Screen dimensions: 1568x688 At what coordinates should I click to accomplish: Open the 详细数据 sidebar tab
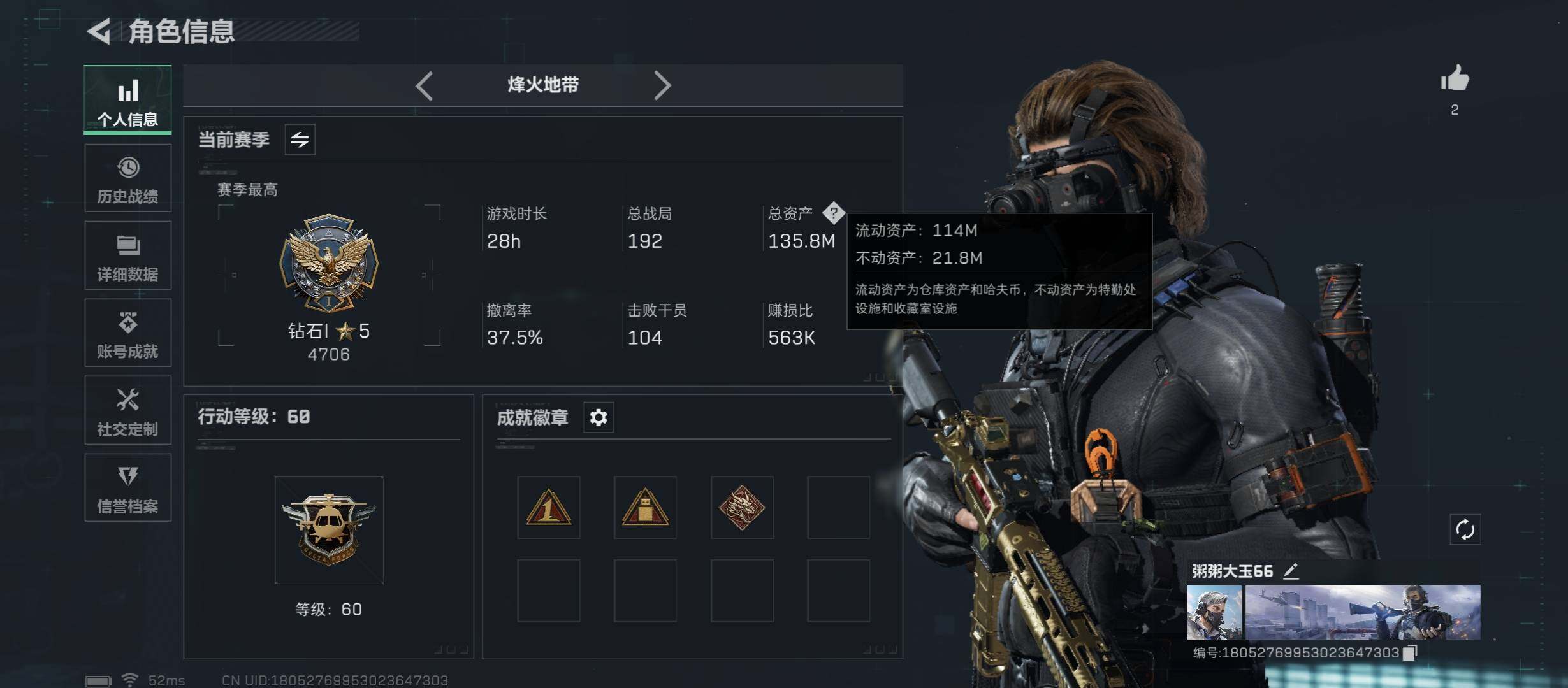tap(127, 255)
